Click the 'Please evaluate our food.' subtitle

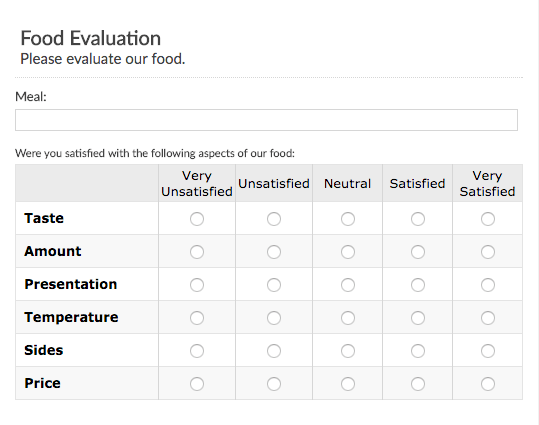click(103, 59)
